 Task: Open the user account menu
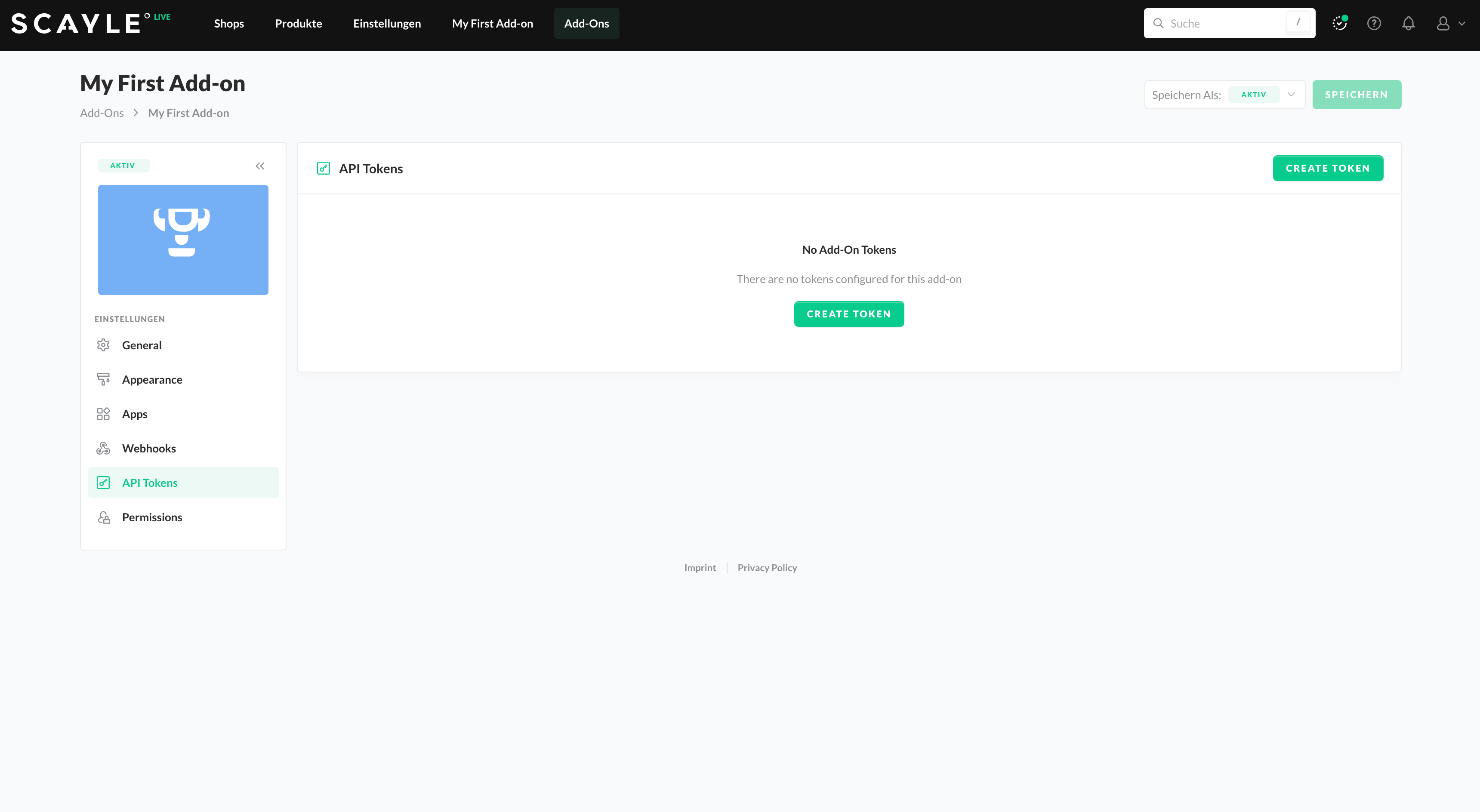pos(1449,24)
